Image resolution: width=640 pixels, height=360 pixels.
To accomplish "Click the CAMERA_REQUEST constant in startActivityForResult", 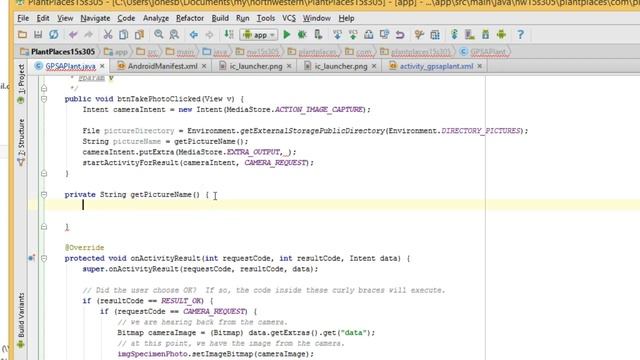I will point(276,162).
